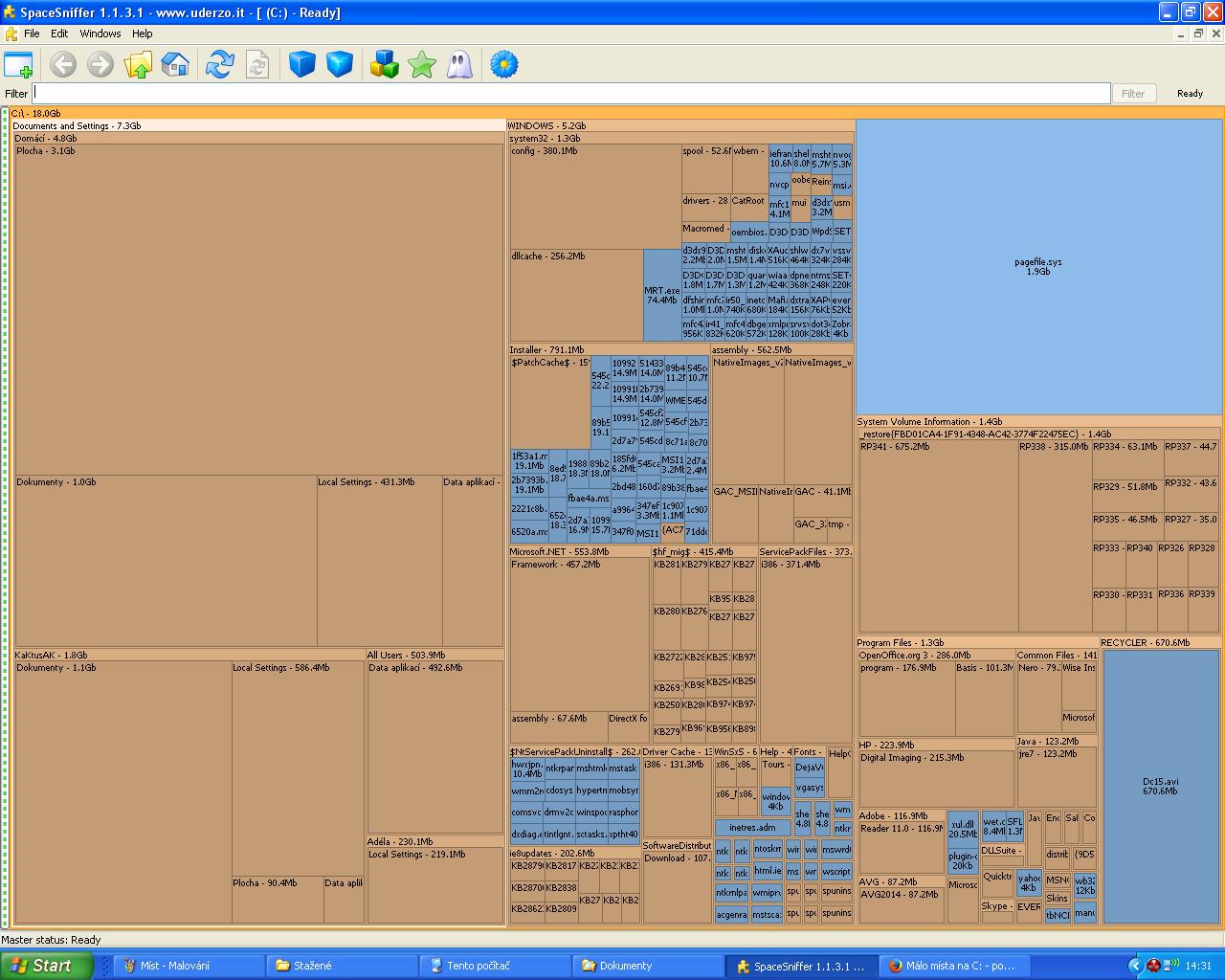Select the Dokumenty - 1.1Gb folder
1225x980 pixels.
122,792
